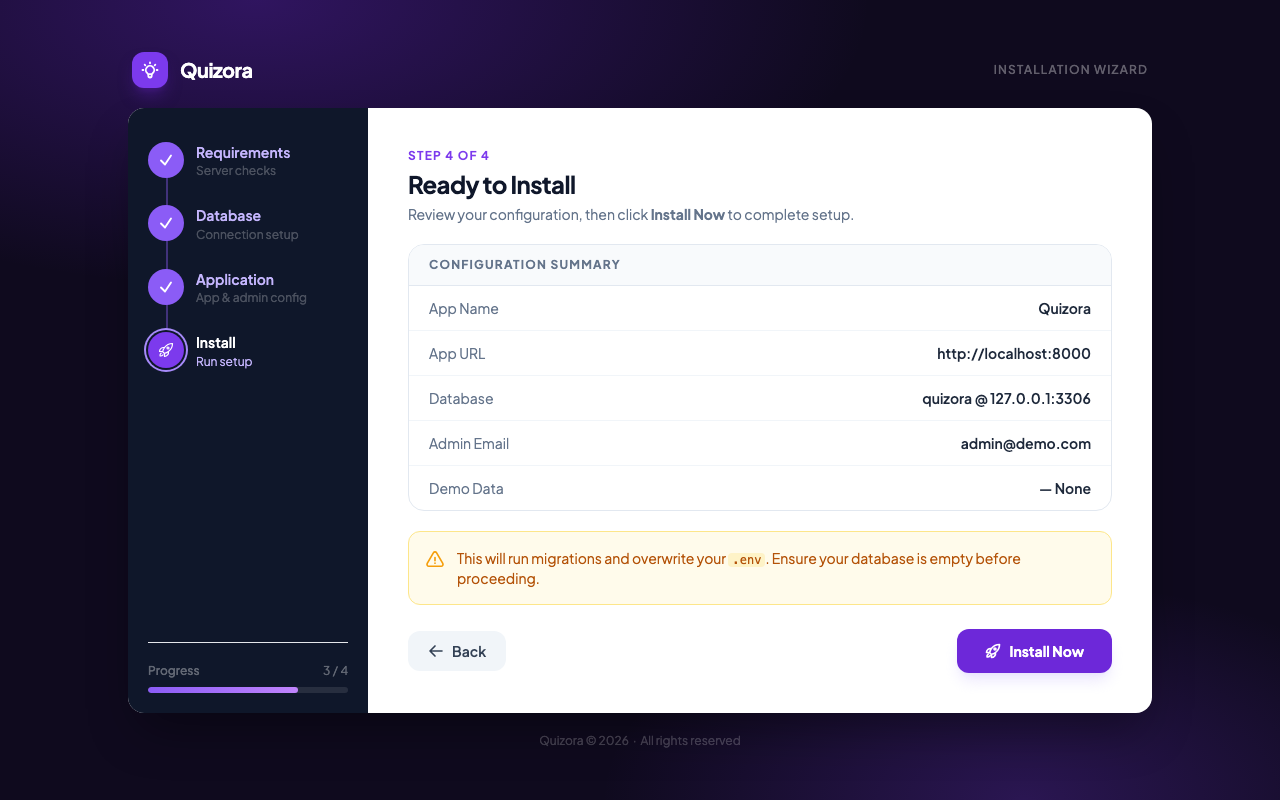Click the Server checks subtitle
Image resolution: width=1280 pixels, height=800 pixels.
click(x=236, y=171)
